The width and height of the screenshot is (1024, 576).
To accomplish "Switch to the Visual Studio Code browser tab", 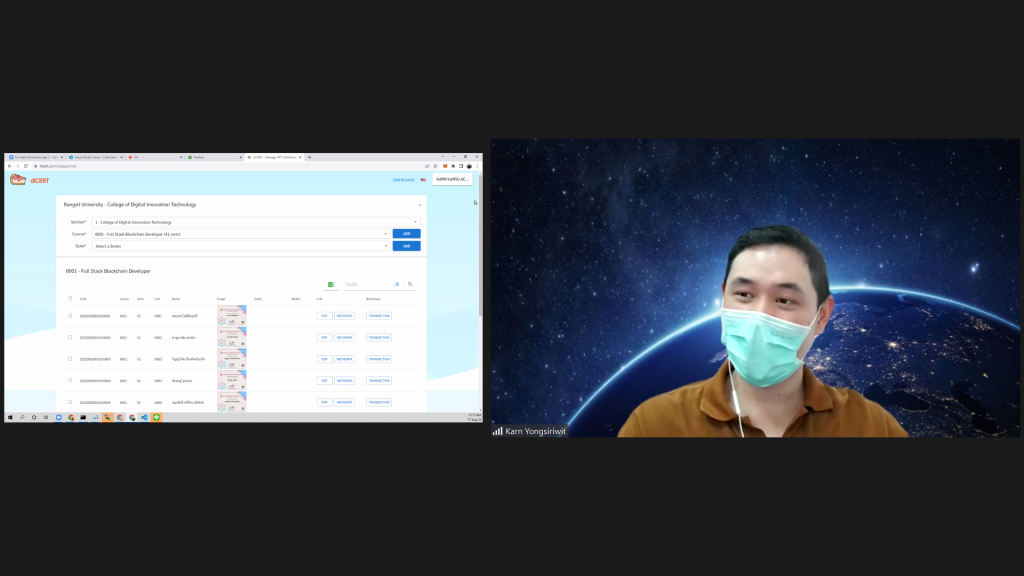I will (x=94, y=157).
